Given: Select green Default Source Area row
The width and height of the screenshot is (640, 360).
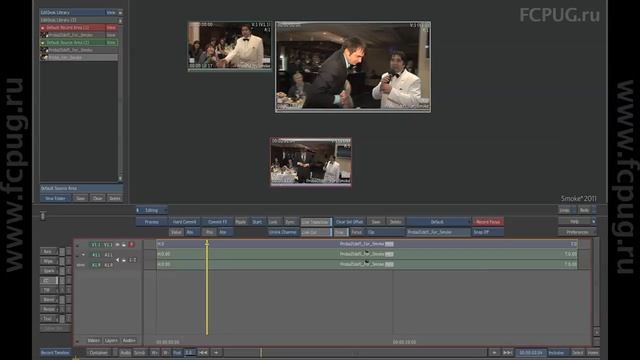Looking at the screenshot, I should point(79,42).
